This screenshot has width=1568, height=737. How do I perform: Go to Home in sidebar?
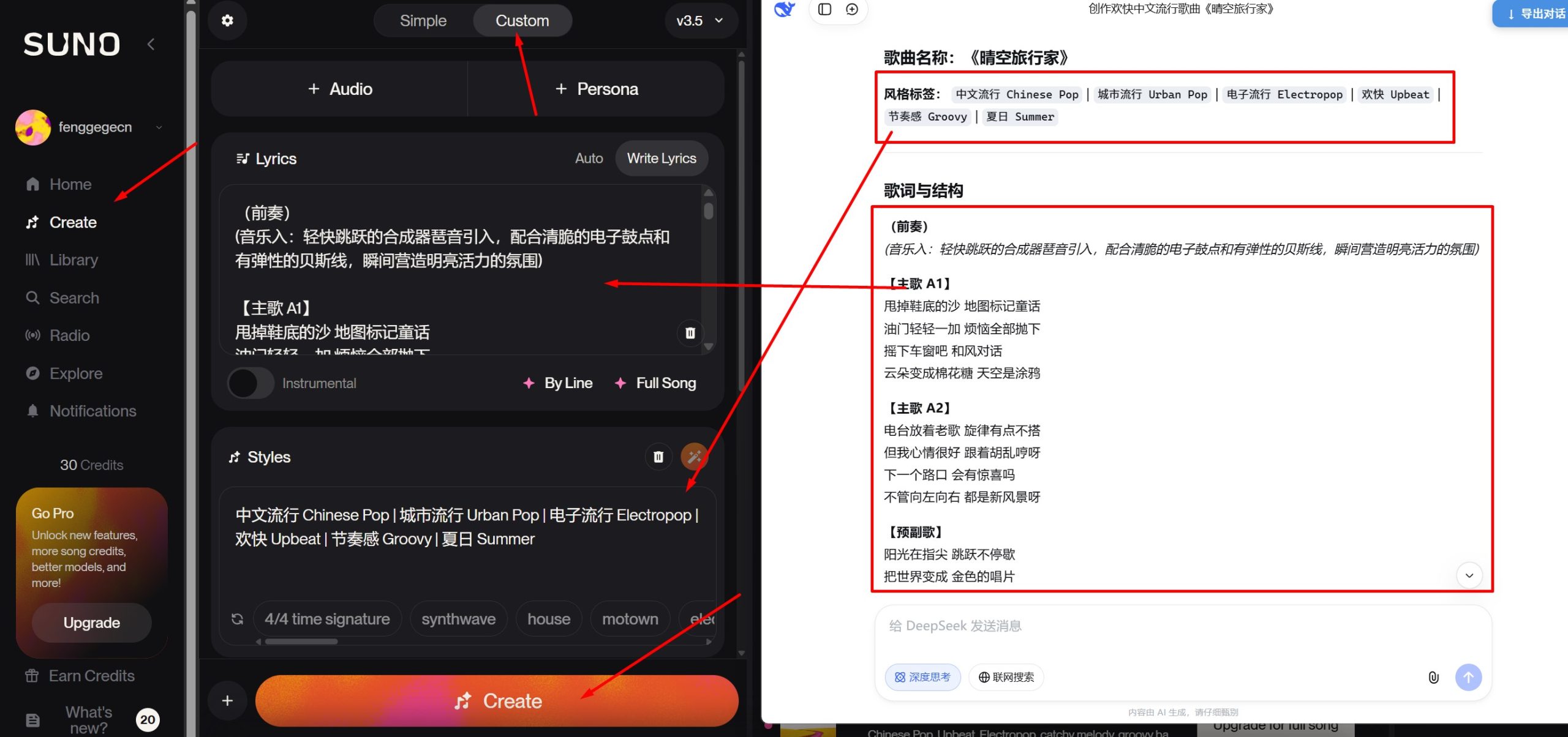(x=59, y=184)
